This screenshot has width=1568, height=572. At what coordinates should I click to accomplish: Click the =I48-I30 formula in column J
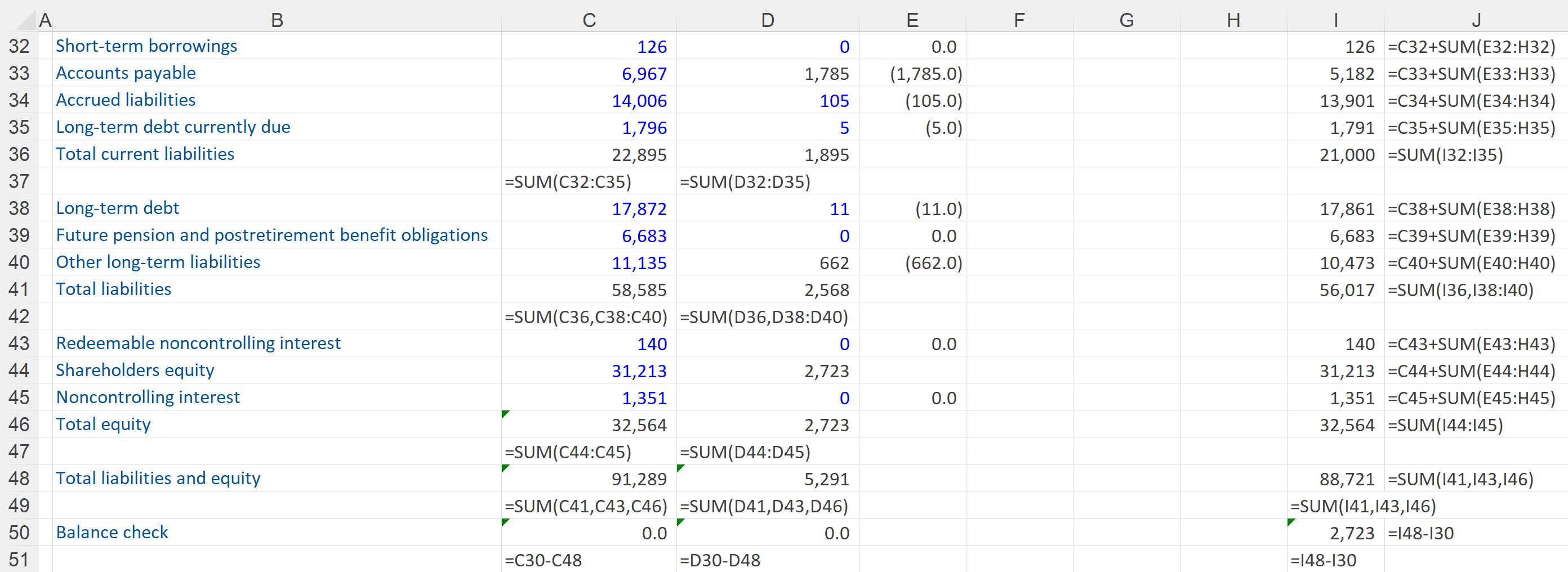pyautogui.click(x=1420, y=534)
